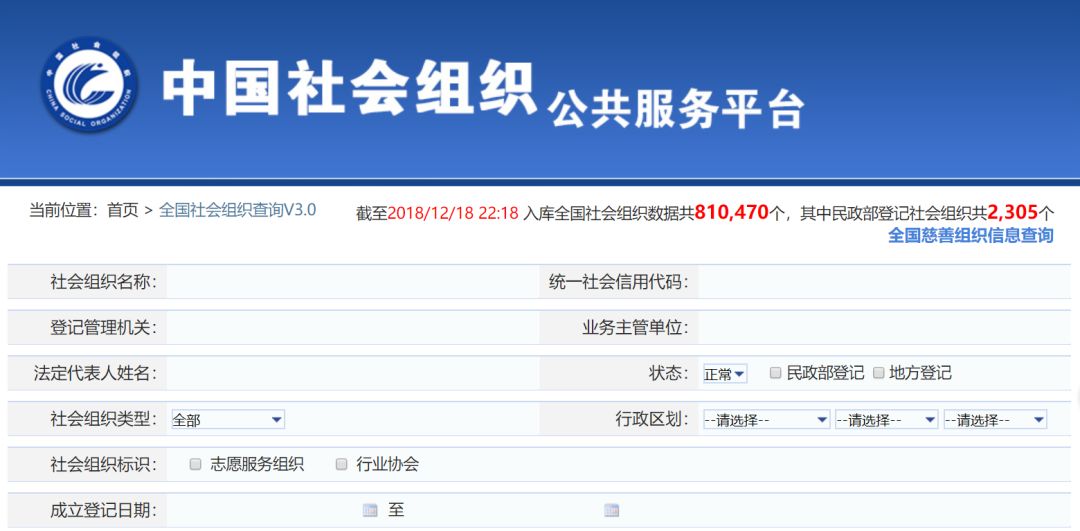Click 全国社会组织查询V3.0 breadcrumb link
1080x531 pixels.
pos(237,210)
